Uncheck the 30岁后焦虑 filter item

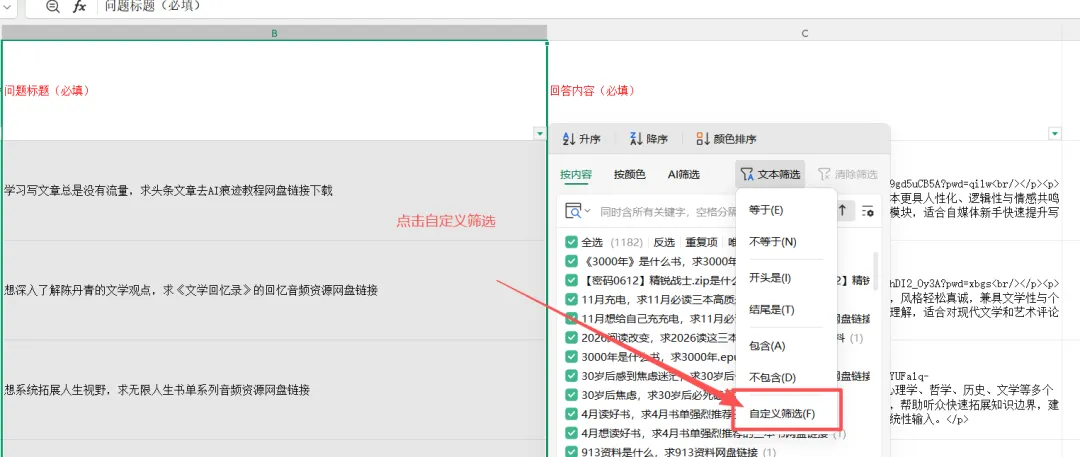coord(570,395)
